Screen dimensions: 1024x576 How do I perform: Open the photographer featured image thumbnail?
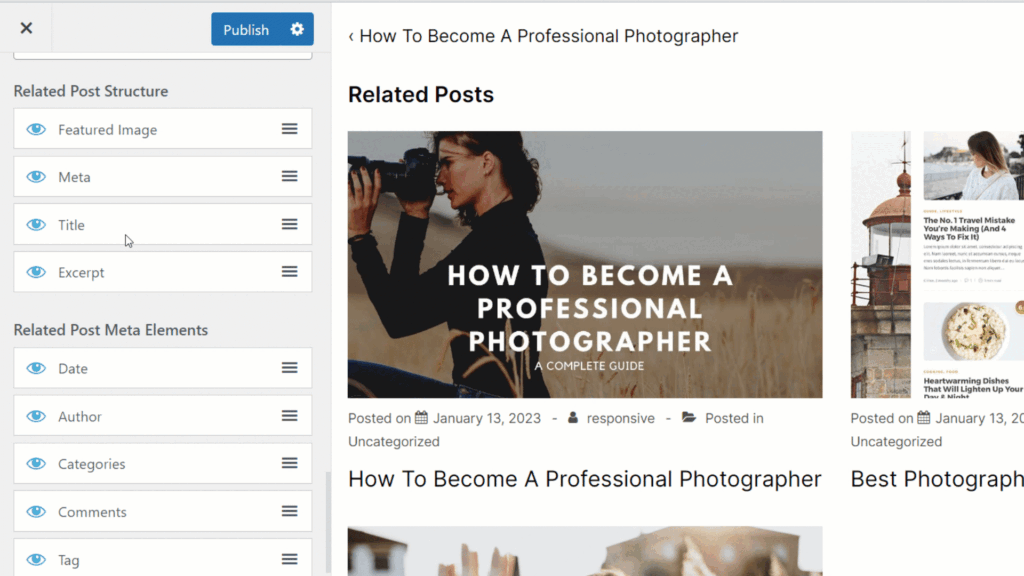584,264
